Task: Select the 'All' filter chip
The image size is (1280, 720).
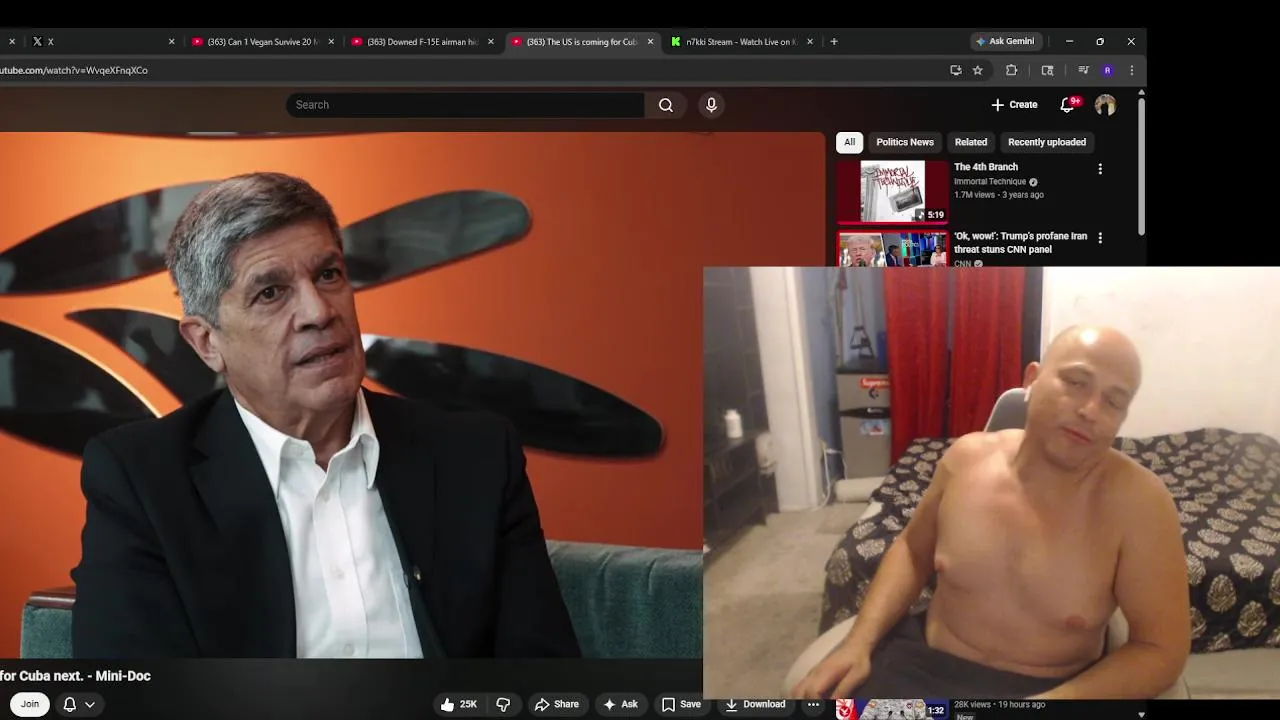Action: coord(849,142)
